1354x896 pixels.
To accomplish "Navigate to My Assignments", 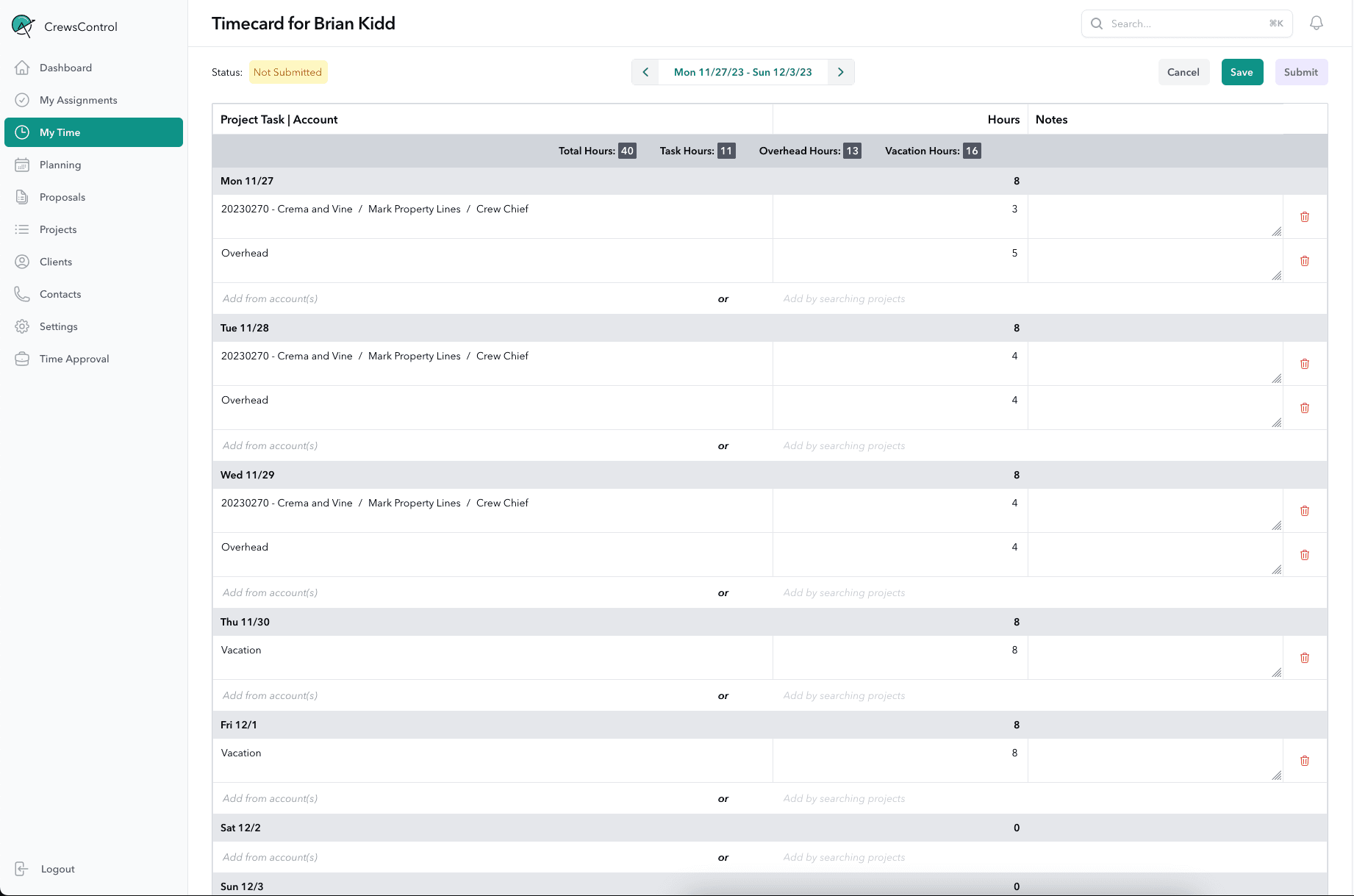I will click(78, 100).
